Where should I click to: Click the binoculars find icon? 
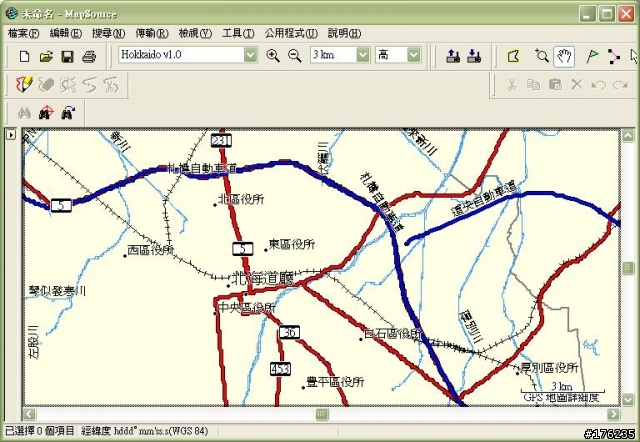click(x=24, y=113)
